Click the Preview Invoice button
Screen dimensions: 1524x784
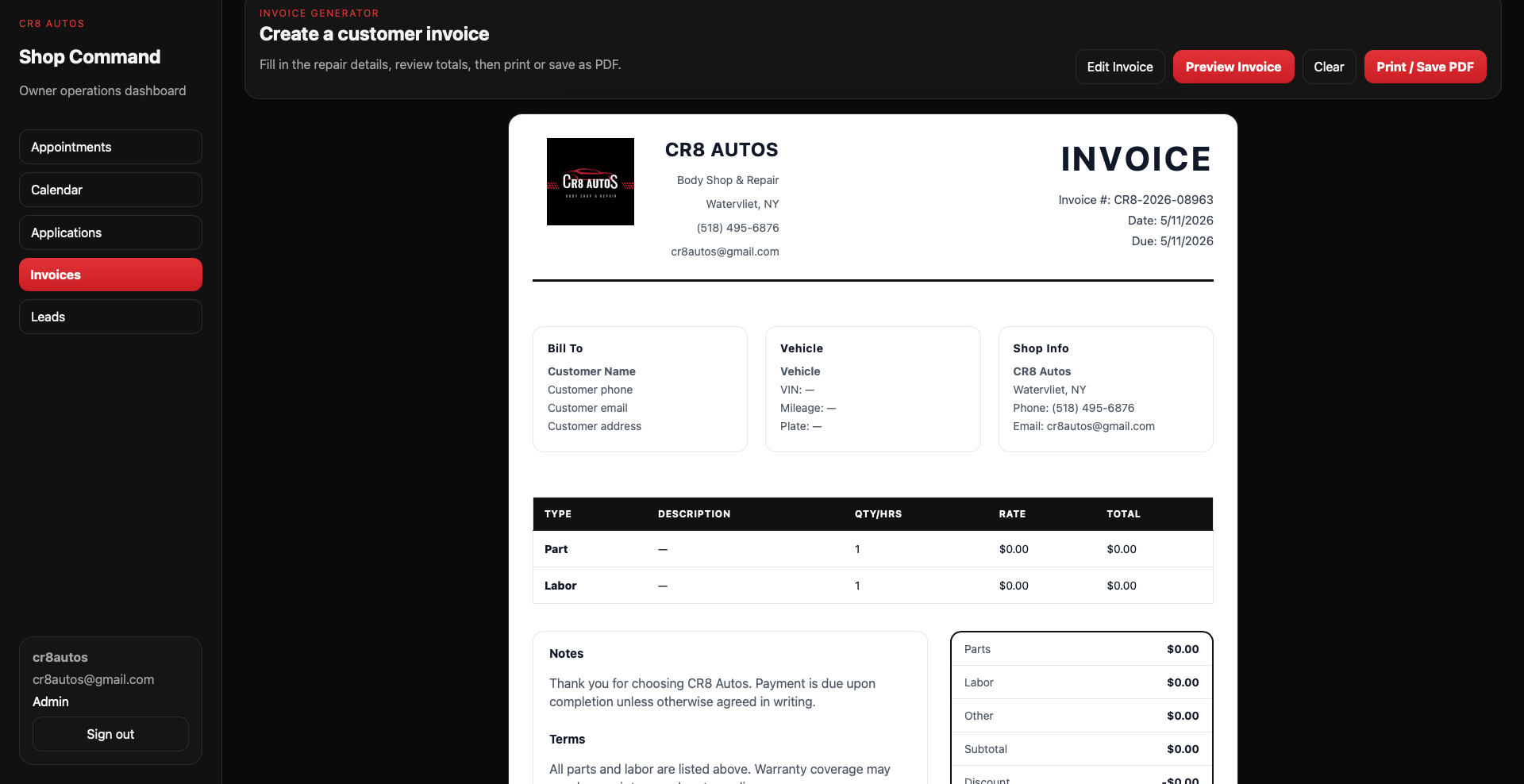click(1233, 67)
